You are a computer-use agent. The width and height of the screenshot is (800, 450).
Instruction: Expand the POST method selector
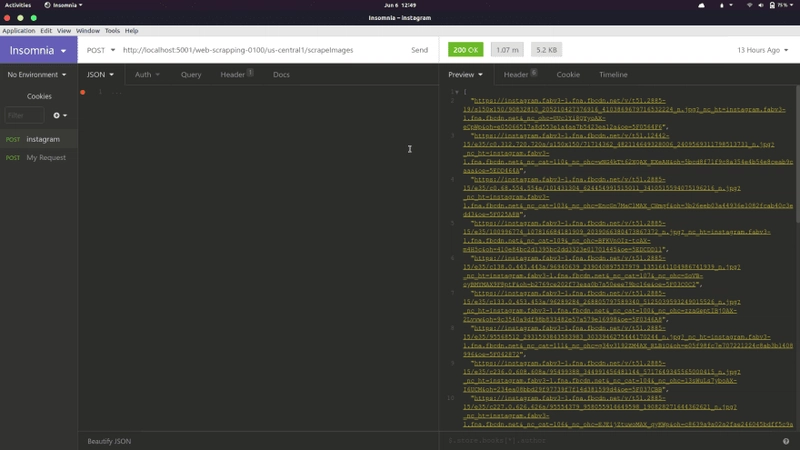coord(101,50)
